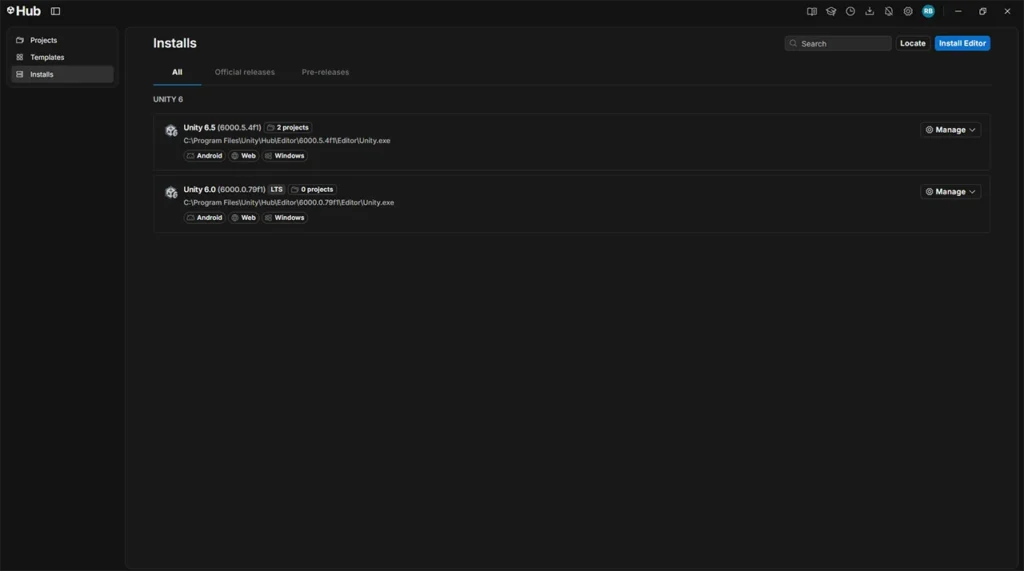Click the 6000.0.79f1 editor path text
Viewport: 1024px width, 571px height.
(289, 203)
